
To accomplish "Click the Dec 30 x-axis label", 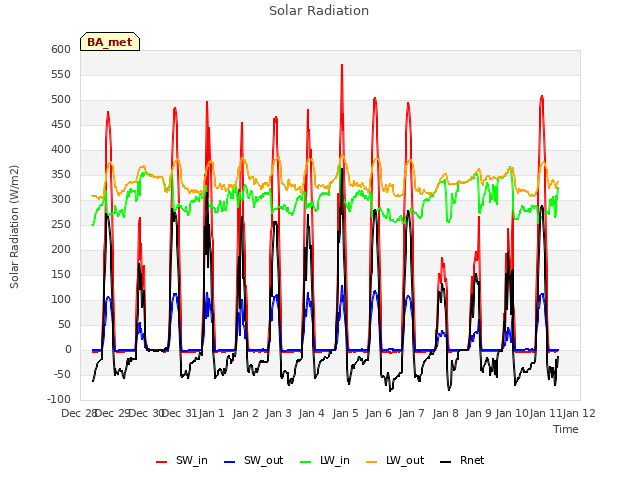I will (x=146, y=413).
